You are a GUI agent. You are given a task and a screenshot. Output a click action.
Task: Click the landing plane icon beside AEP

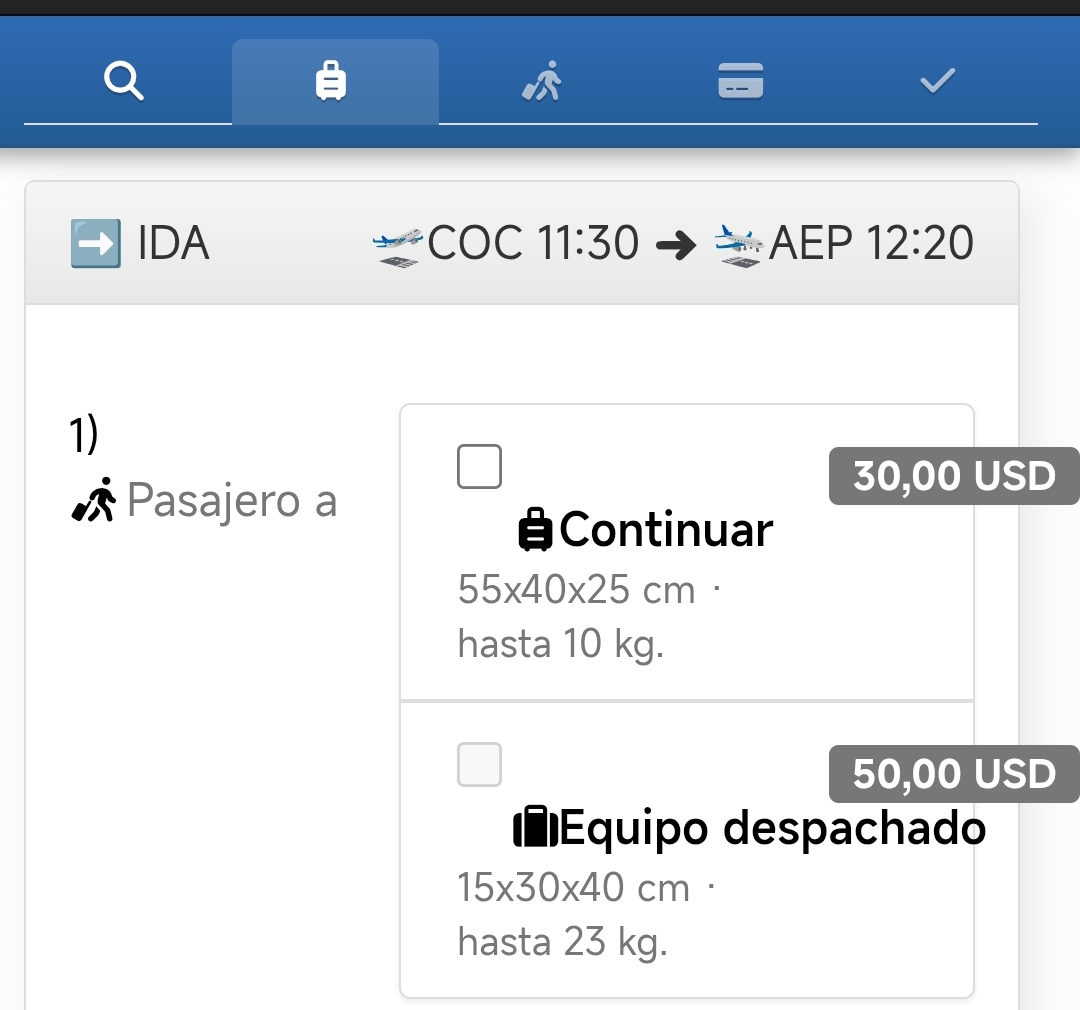tap(740, 246)
